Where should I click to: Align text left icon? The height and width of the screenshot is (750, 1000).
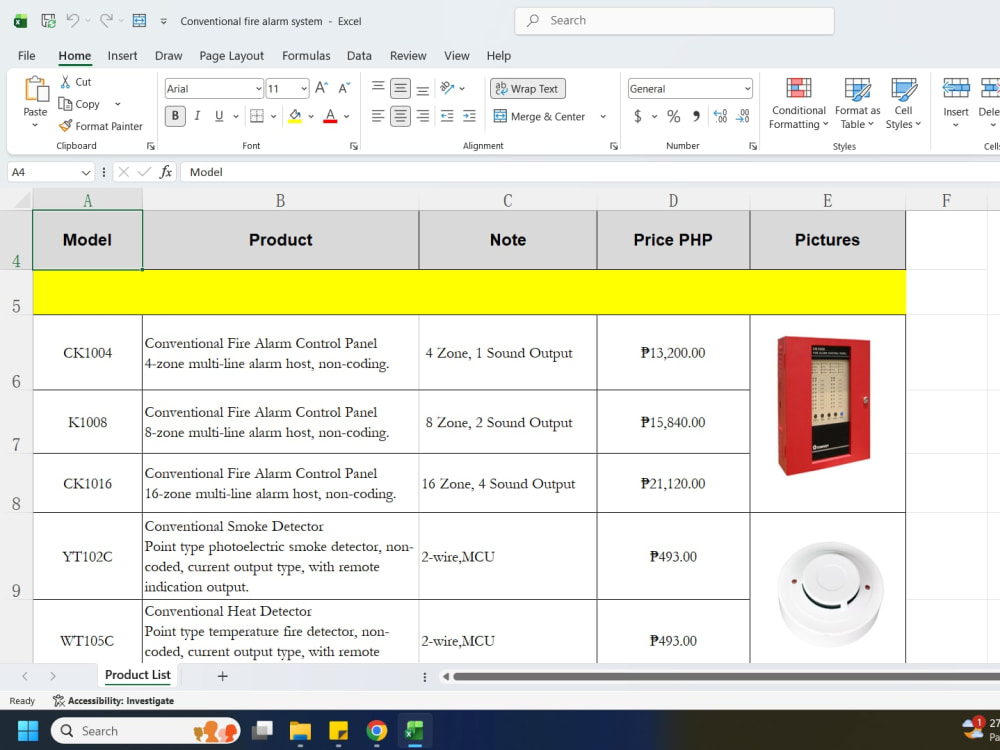[378, 116]
